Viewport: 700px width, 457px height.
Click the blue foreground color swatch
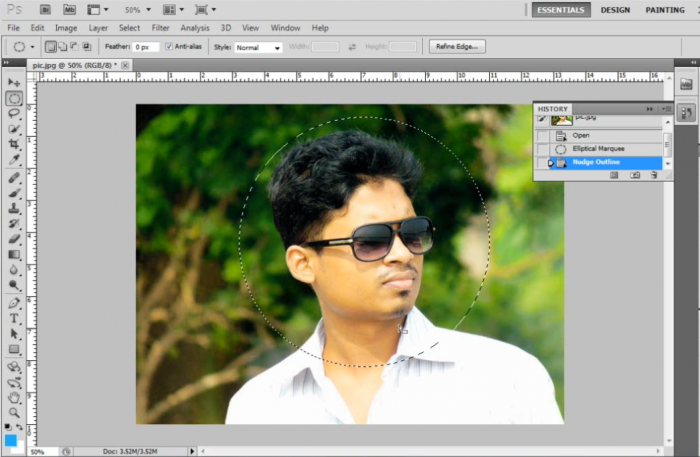coord(11,440)
